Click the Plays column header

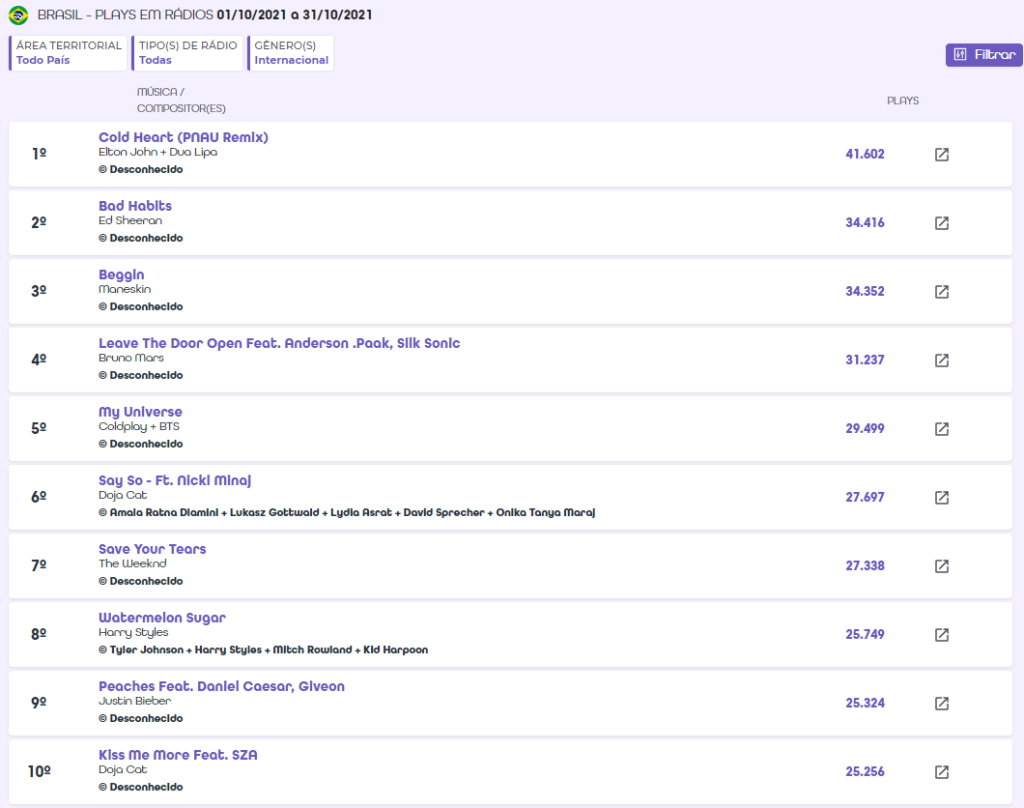pos(902,101)
